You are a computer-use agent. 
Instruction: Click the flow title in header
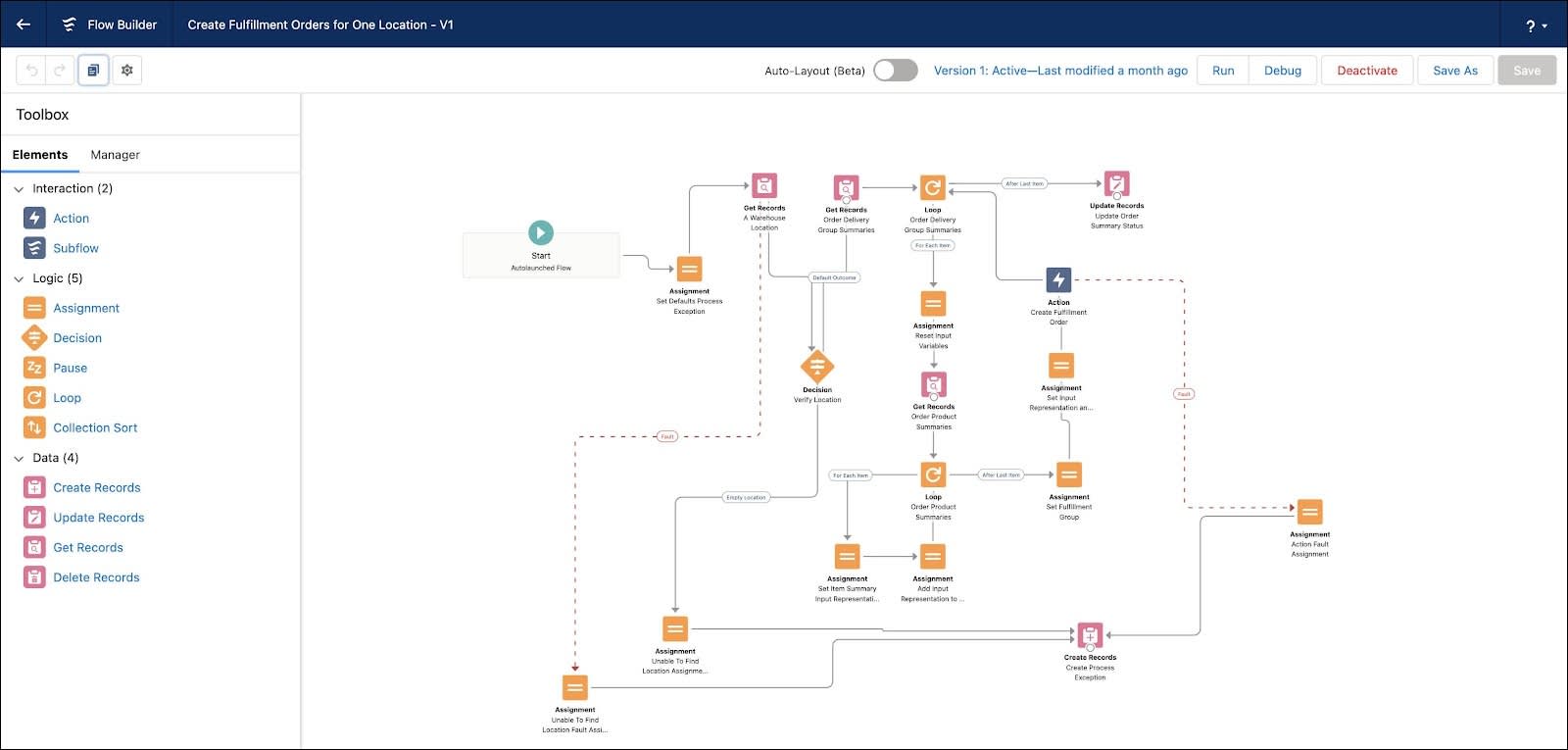pos(320,25)
